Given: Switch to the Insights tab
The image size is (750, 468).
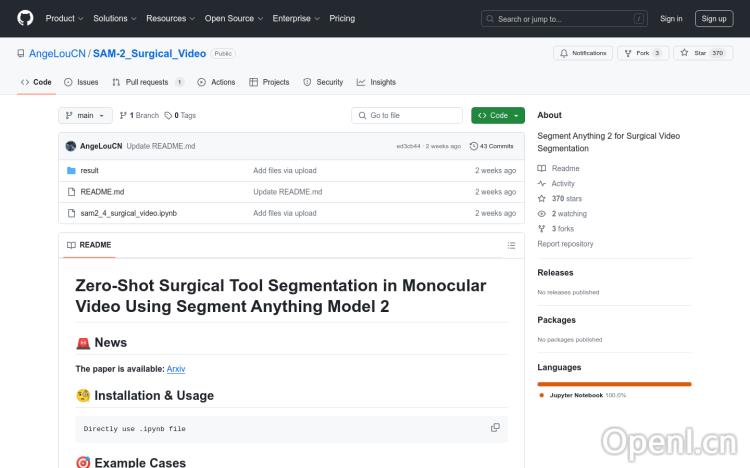Looking at the screenshot, I should [x=376, y=82].
